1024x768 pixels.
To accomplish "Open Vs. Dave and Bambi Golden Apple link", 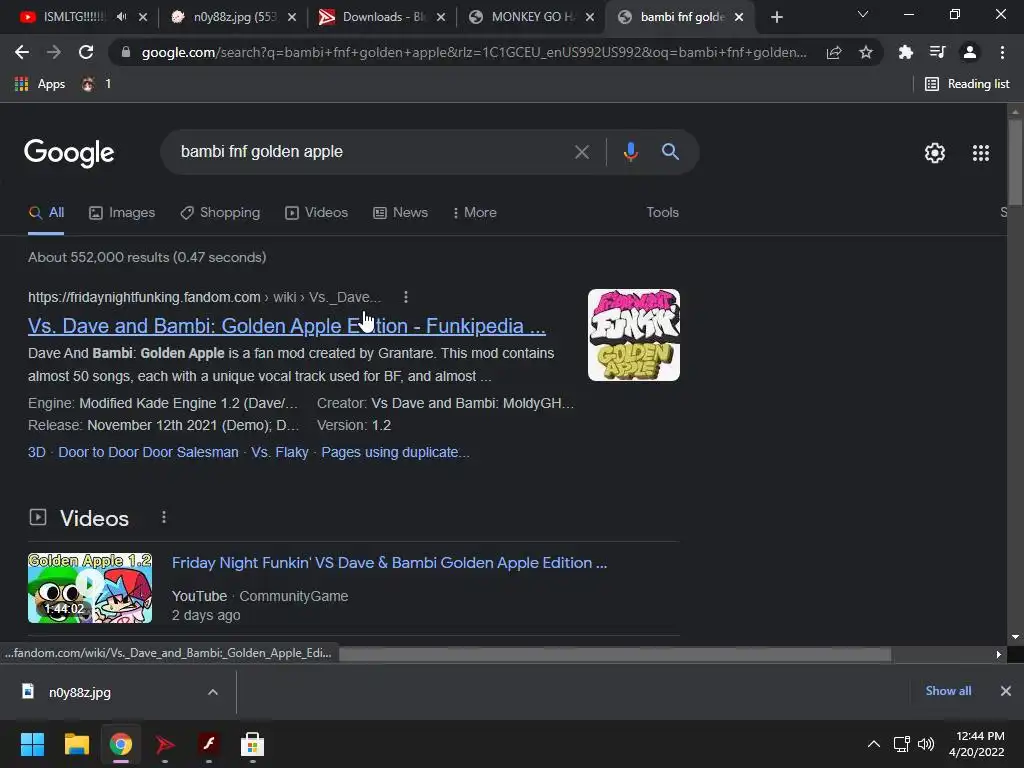I will pyautogui.click(x=287, y=326).
